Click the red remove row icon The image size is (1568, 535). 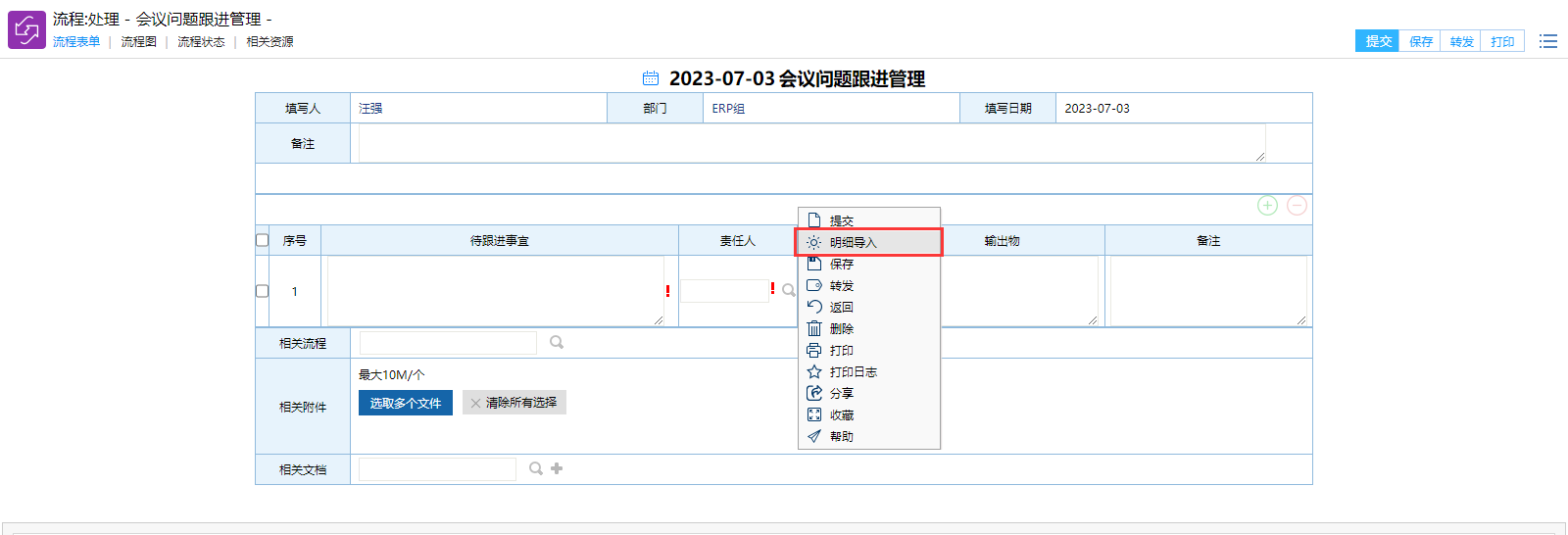click(x=1297, y=206)
